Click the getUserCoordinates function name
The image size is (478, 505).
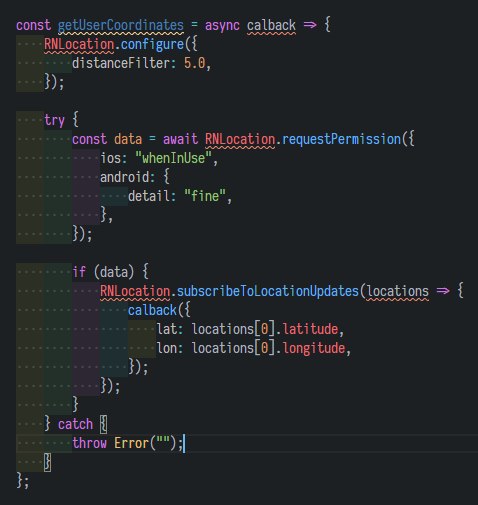coord(121,26)
